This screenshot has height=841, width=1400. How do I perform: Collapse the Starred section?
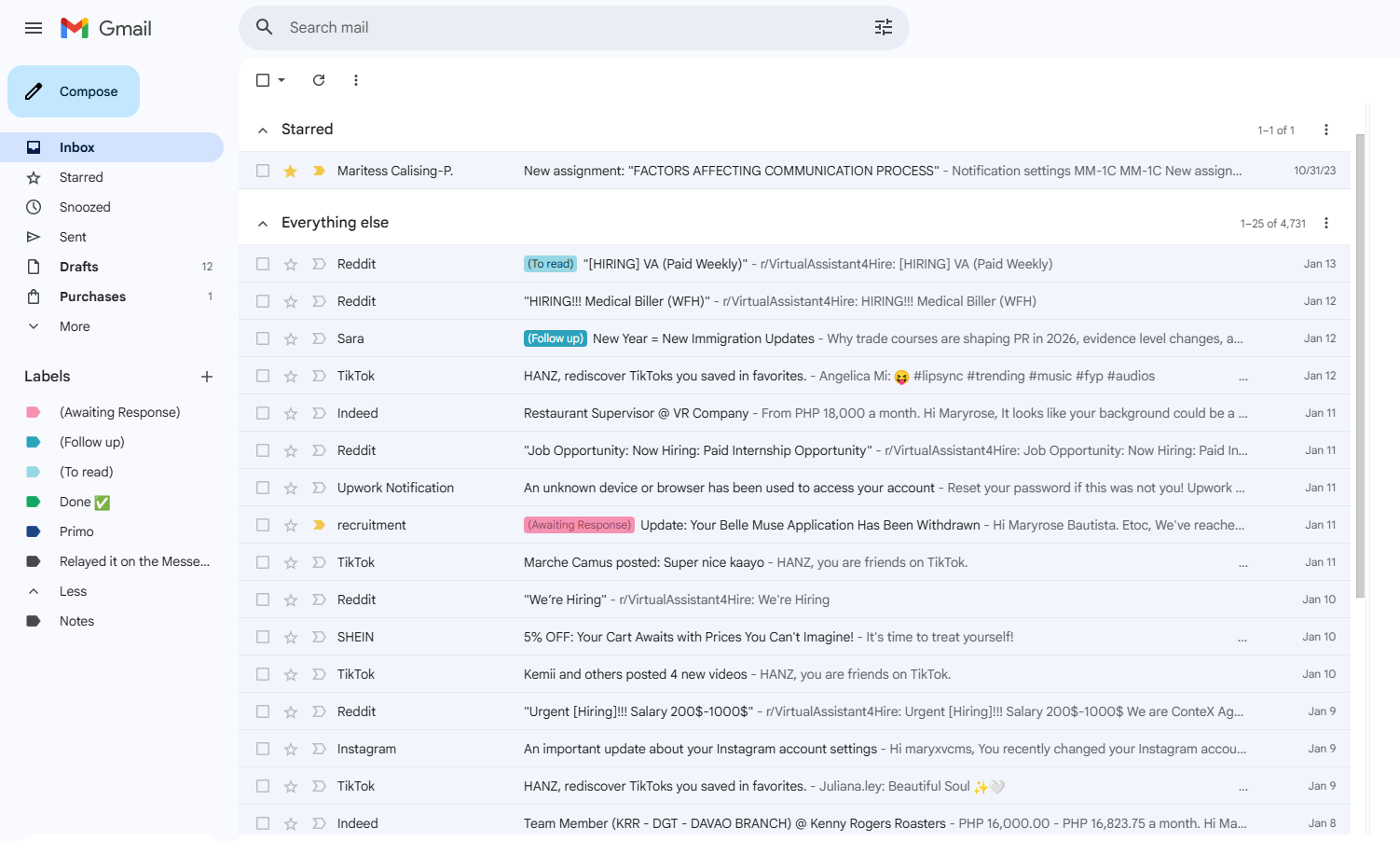[263, 131]
